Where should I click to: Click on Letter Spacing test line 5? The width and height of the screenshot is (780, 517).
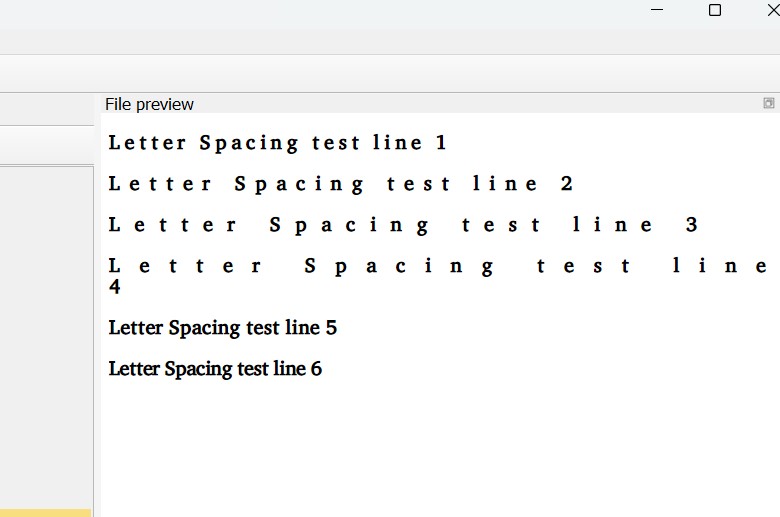[223, 328]
